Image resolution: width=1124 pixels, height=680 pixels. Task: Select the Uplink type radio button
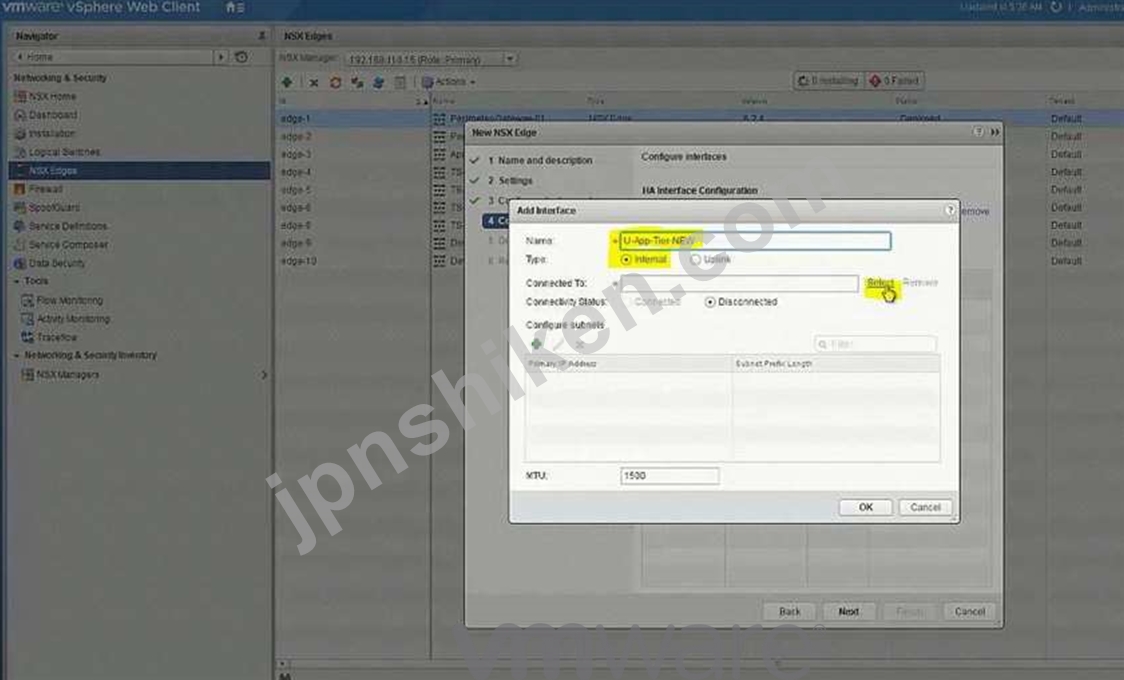pos(695,259)
